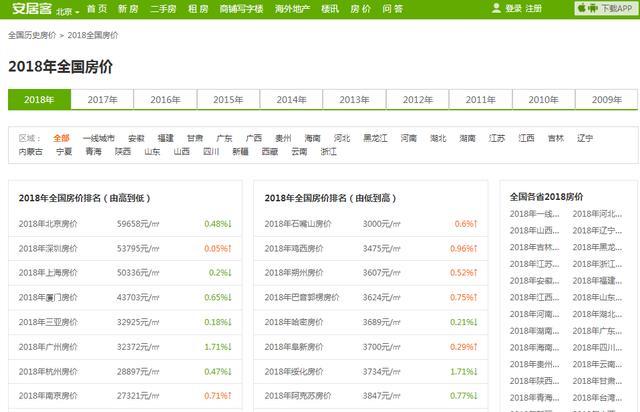Open 新房 in top navigation
Screen dimensions: 640x412
[x=128, y=9]
